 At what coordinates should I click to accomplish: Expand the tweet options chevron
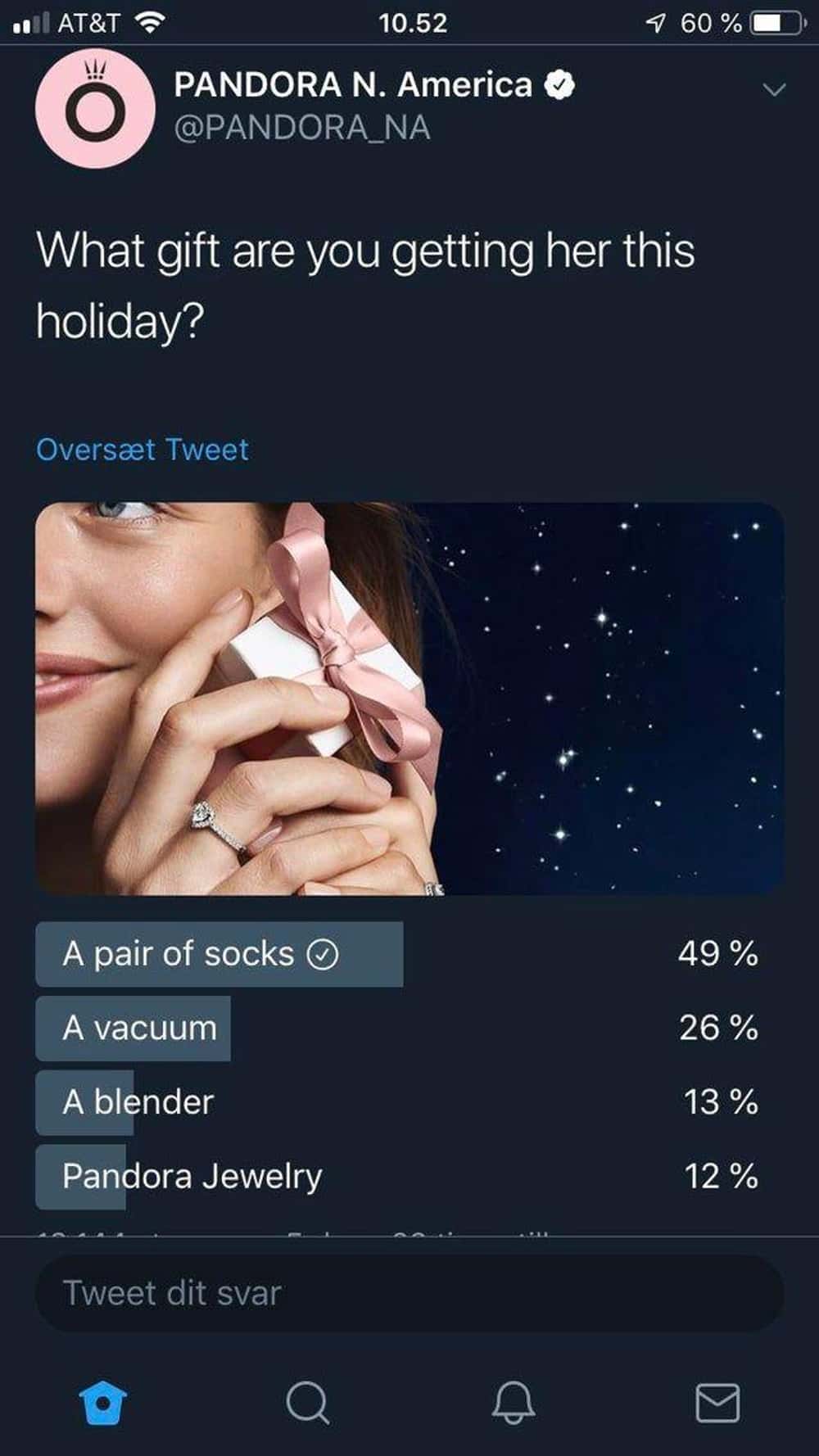tap(774, 89)
